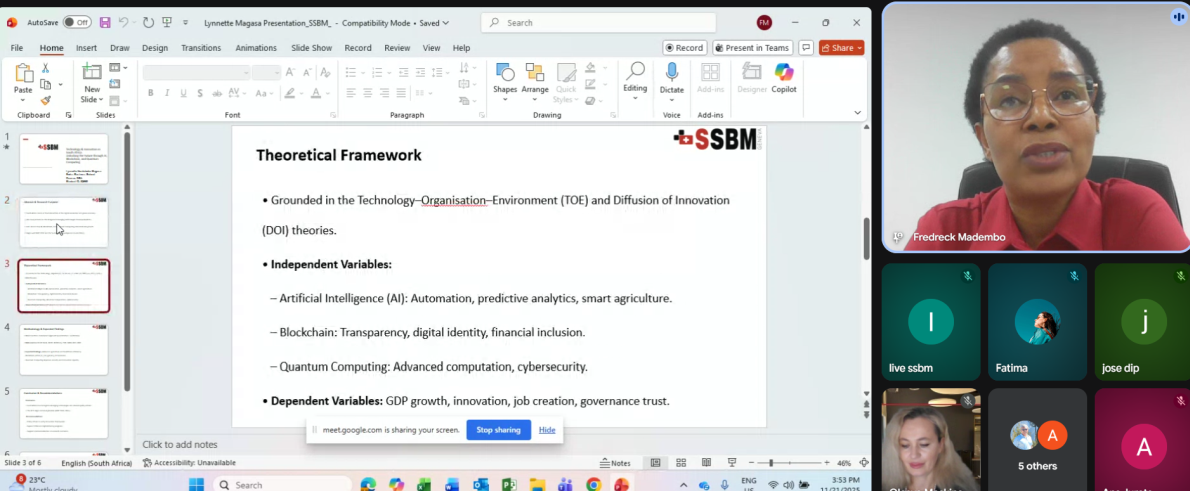Viewport: 1190px width, 491px height.
Task: Switch to the Slide Show tab
Action: click(311, 48)
